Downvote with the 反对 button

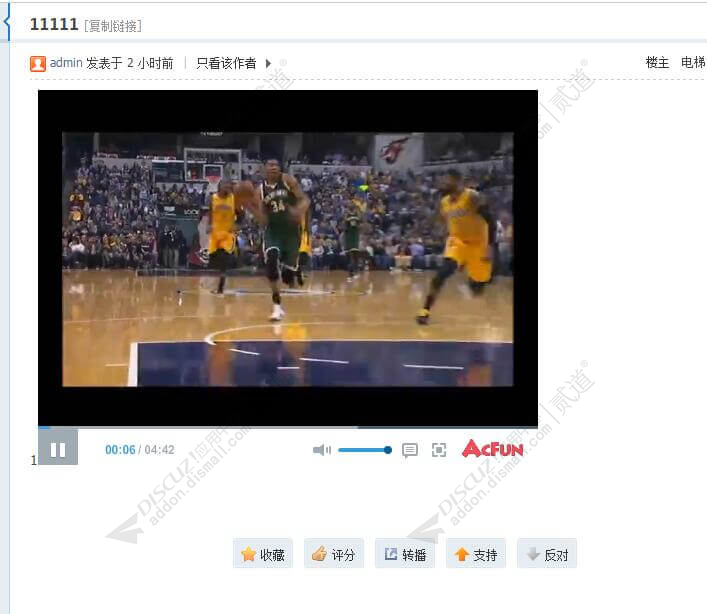point(547,554)
